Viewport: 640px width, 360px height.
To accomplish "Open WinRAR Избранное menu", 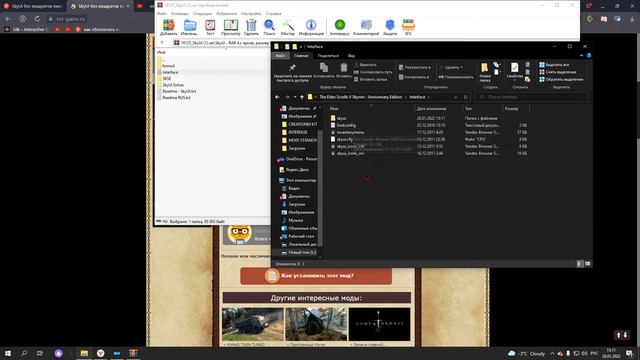I will pyautogui.click(x=227, y=13).
